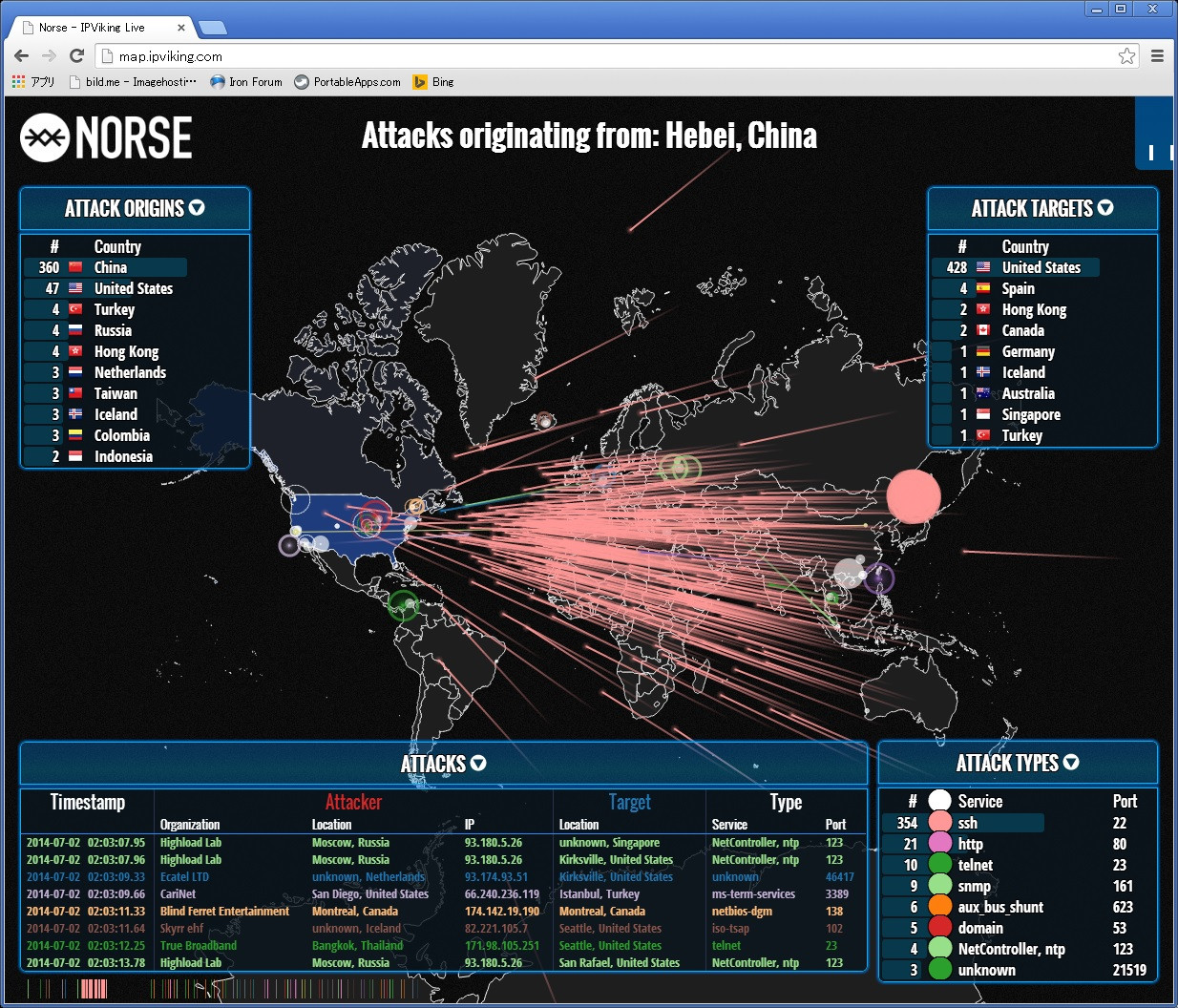Select Australia flag in Attack Targets
Viewport: 1178px width, 1008px height.
pos(983,393)
